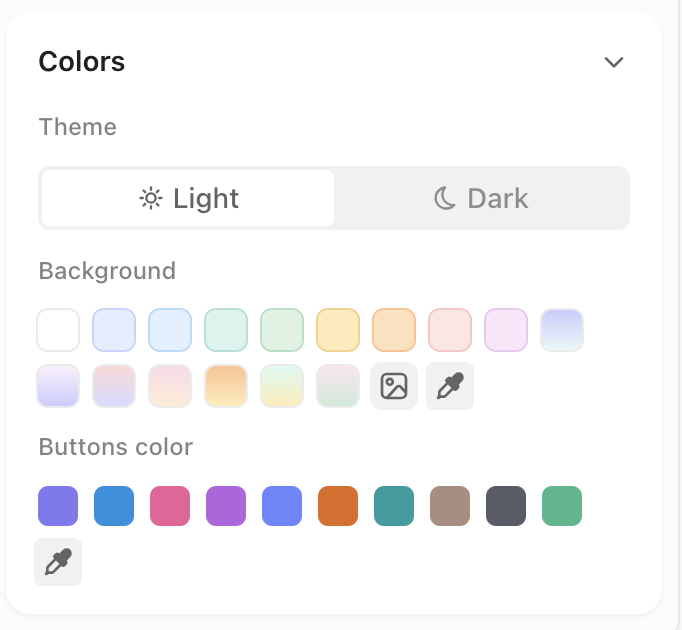Choose the lavender background swatch
The image size is (682, 630).
coord(506,330)
